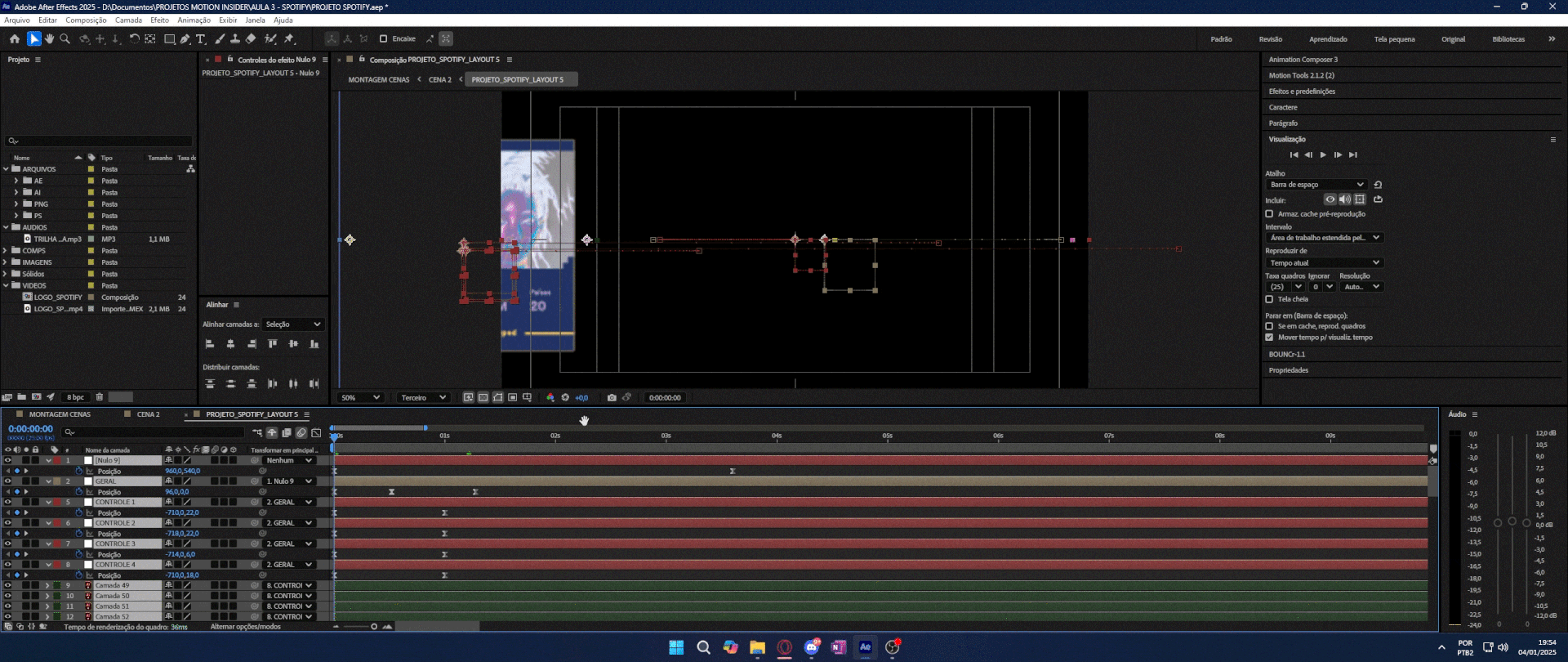Screen dimensions: 1568x662
Task: Toggle the motion blur enable icon
Action: (301, 432)
